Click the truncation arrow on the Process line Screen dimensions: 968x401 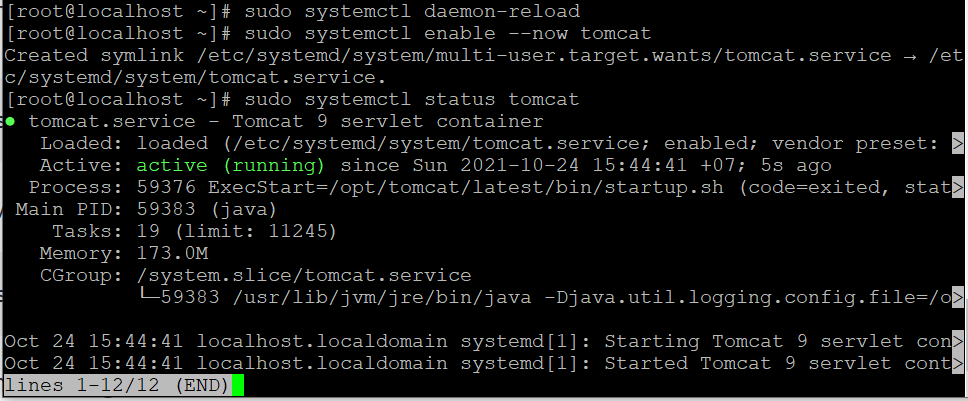click(958, 188)
